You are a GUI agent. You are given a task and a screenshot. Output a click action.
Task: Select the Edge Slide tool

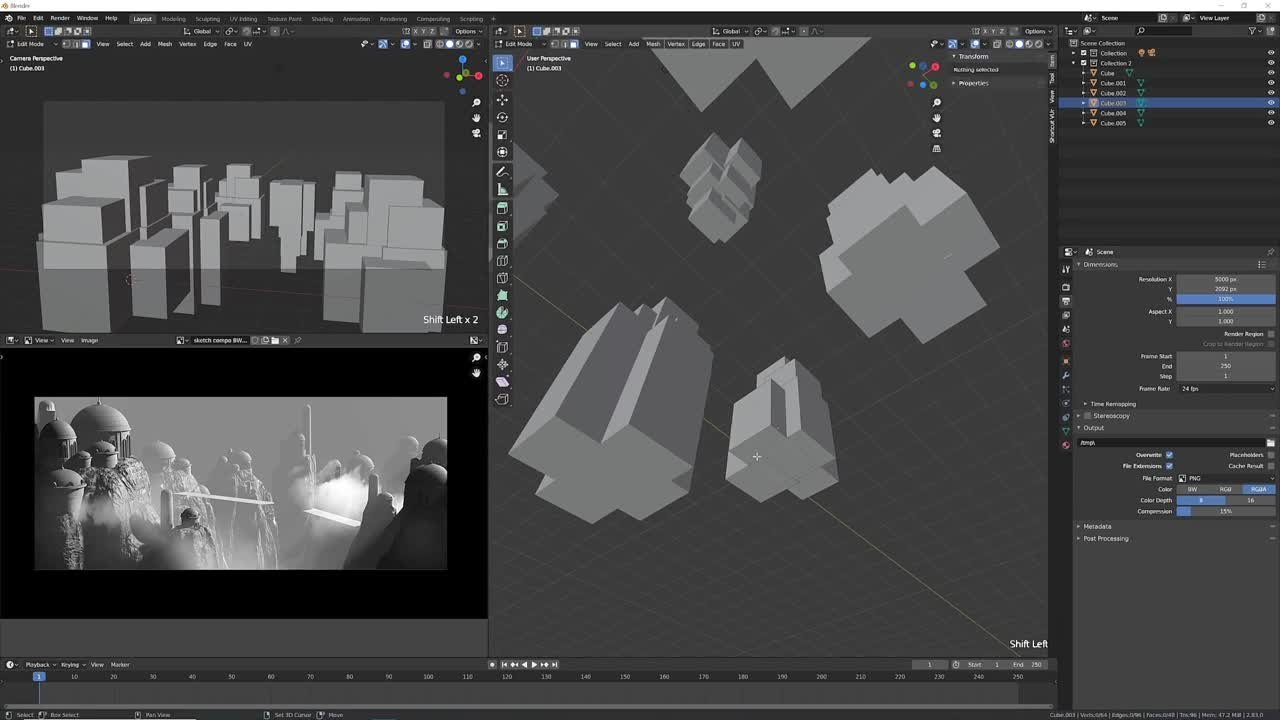click(502, 347)
